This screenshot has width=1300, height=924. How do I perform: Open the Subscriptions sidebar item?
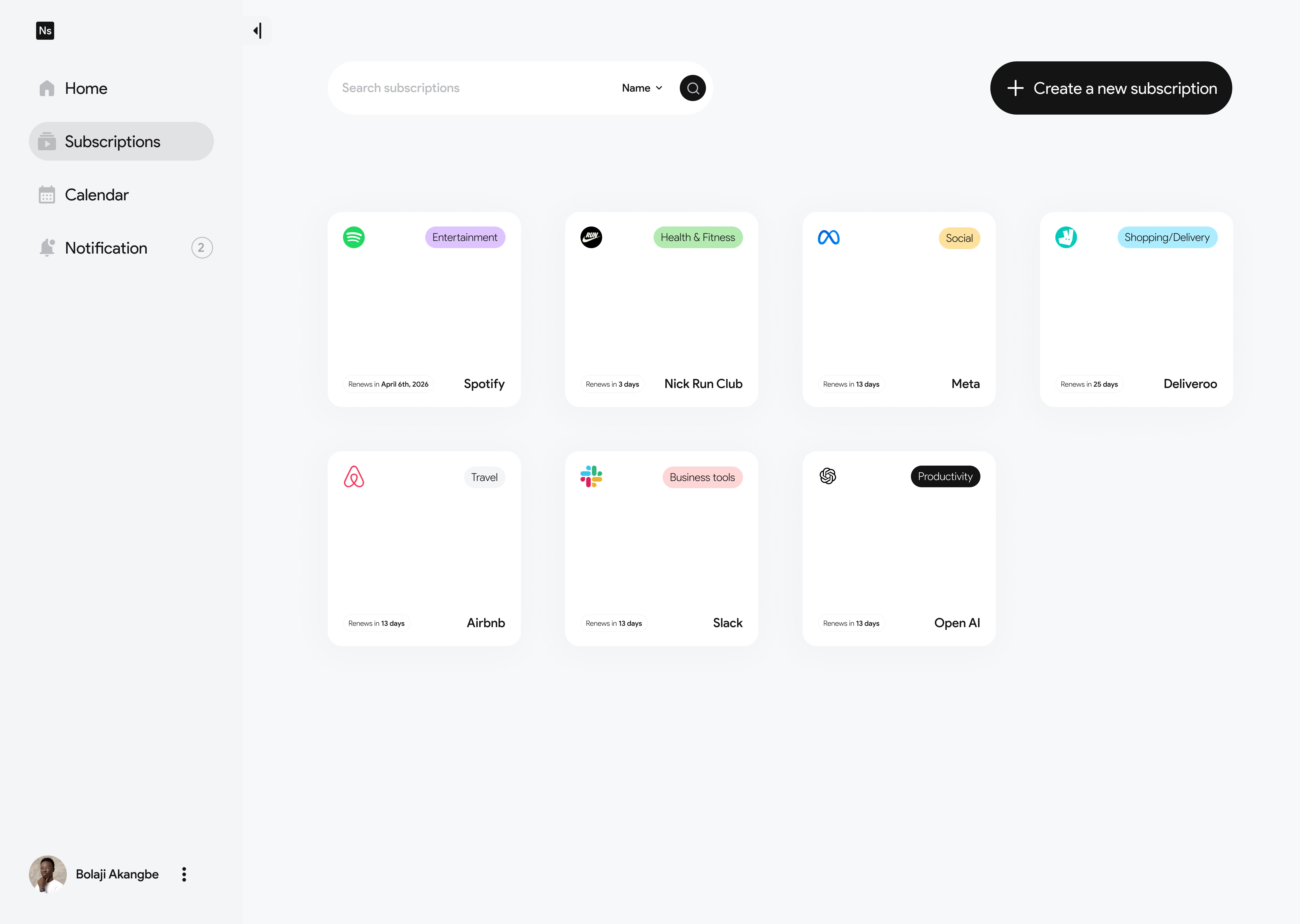click(x=121, y=141)
